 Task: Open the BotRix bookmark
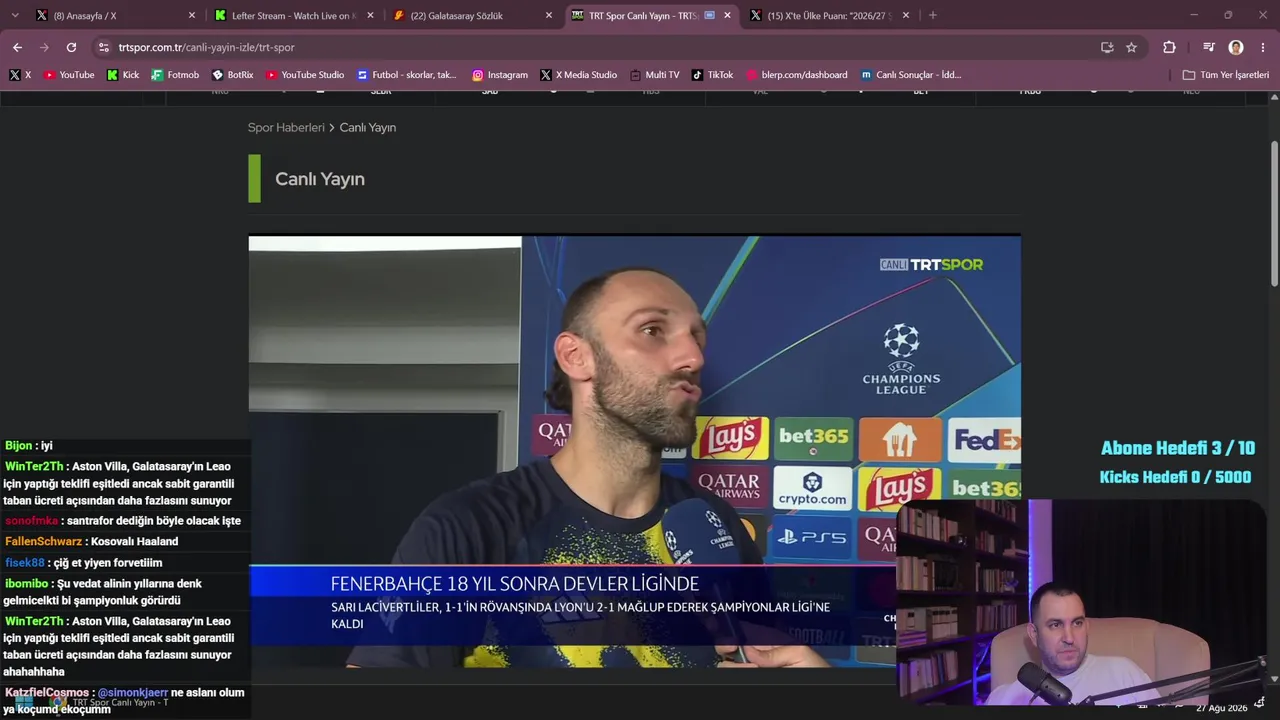233,75
